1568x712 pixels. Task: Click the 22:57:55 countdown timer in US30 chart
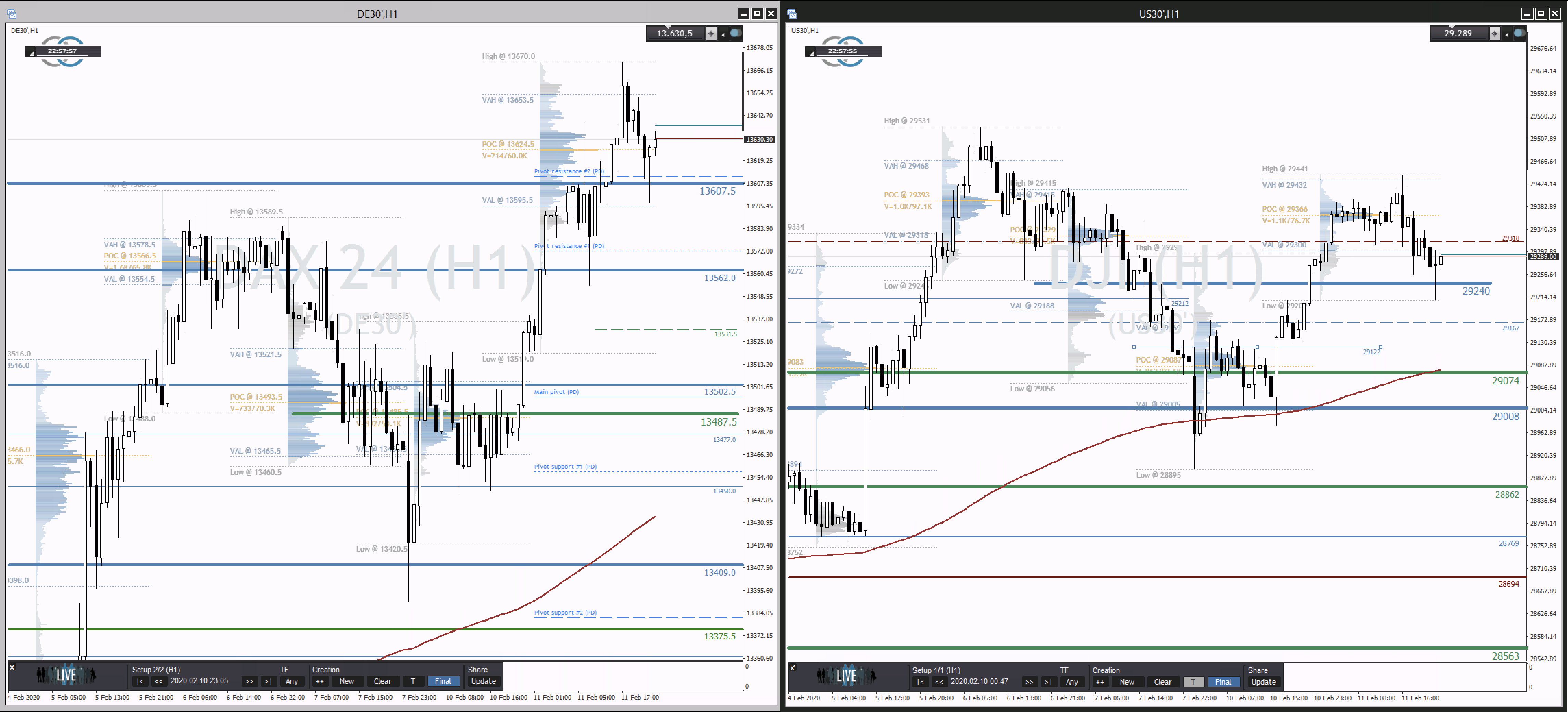pos(843,51)
